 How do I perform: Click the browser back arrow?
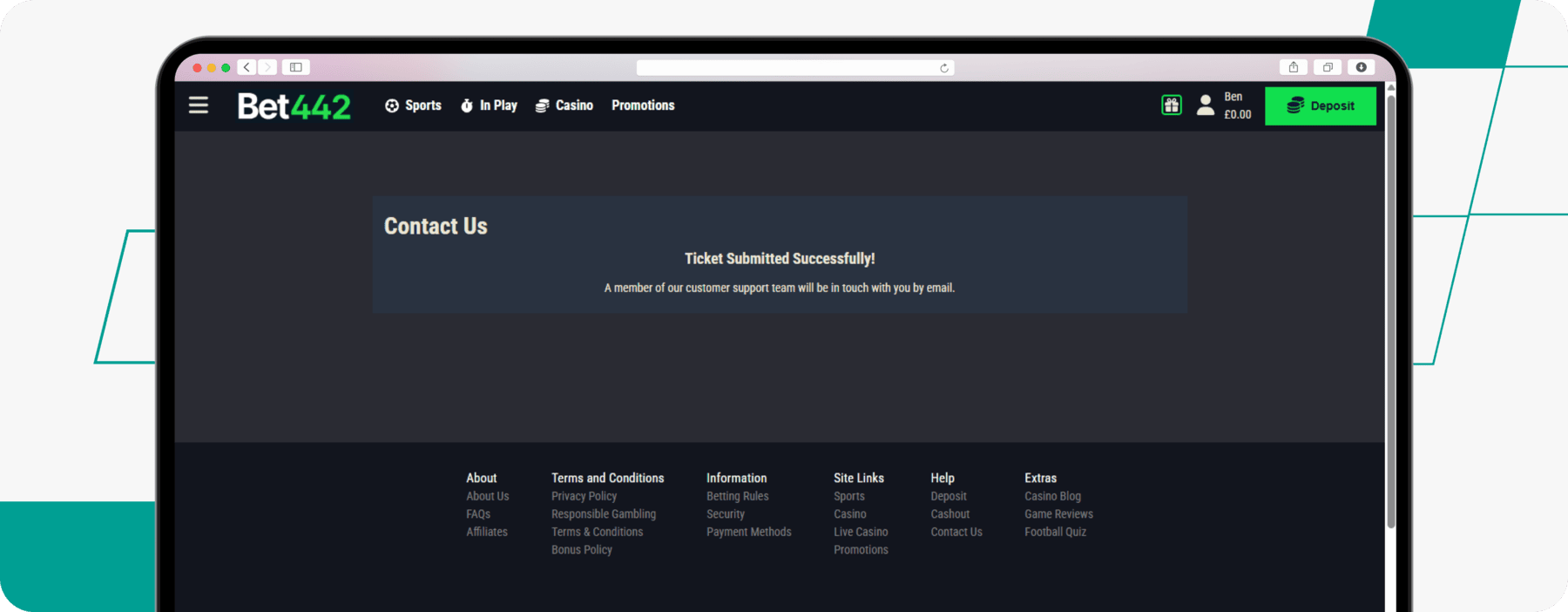(247, 67)
